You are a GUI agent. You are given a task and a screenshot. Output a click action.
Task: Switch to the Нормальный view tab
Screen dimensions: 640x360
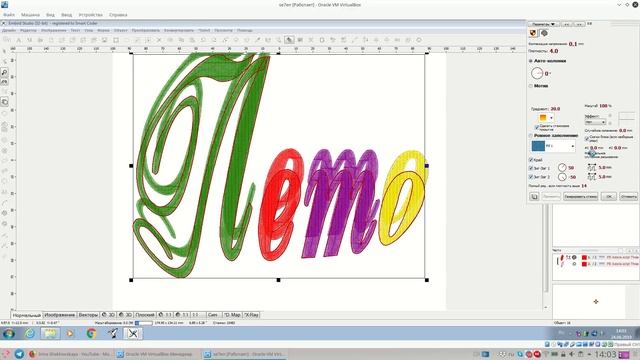click(x=27, y=315)
